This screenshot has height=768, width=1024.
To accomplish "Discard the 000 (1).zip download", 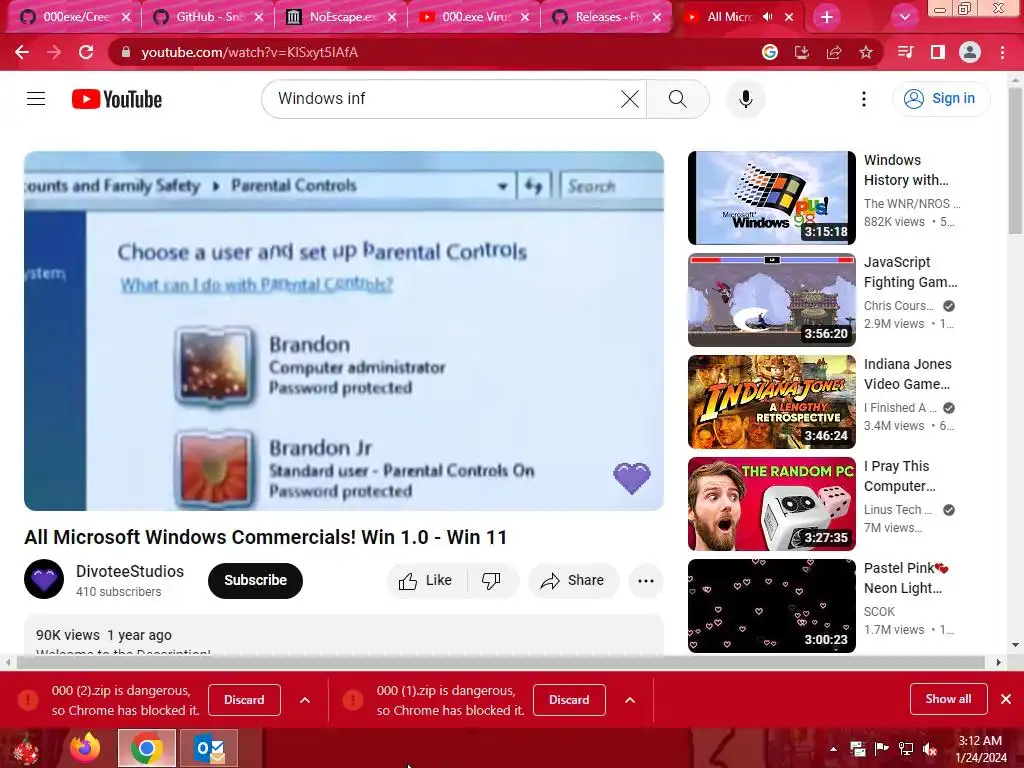I will [569, 700].
